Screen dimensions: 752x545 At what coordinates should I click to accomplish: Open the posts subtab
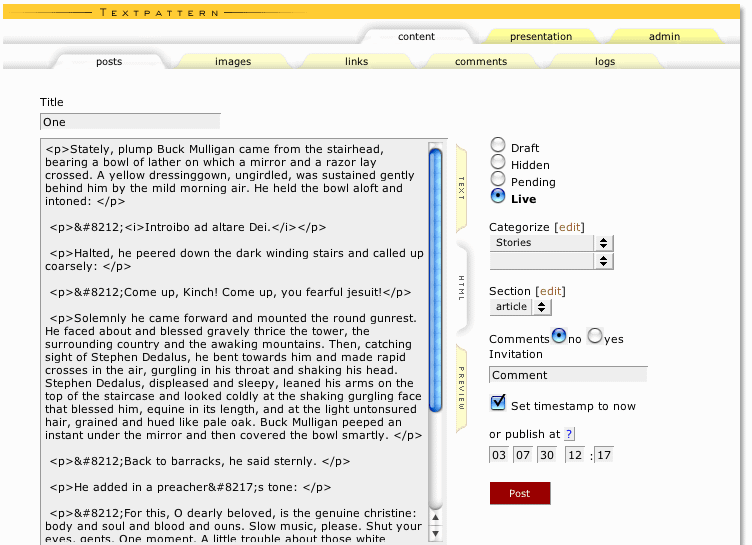pos(109,61)
